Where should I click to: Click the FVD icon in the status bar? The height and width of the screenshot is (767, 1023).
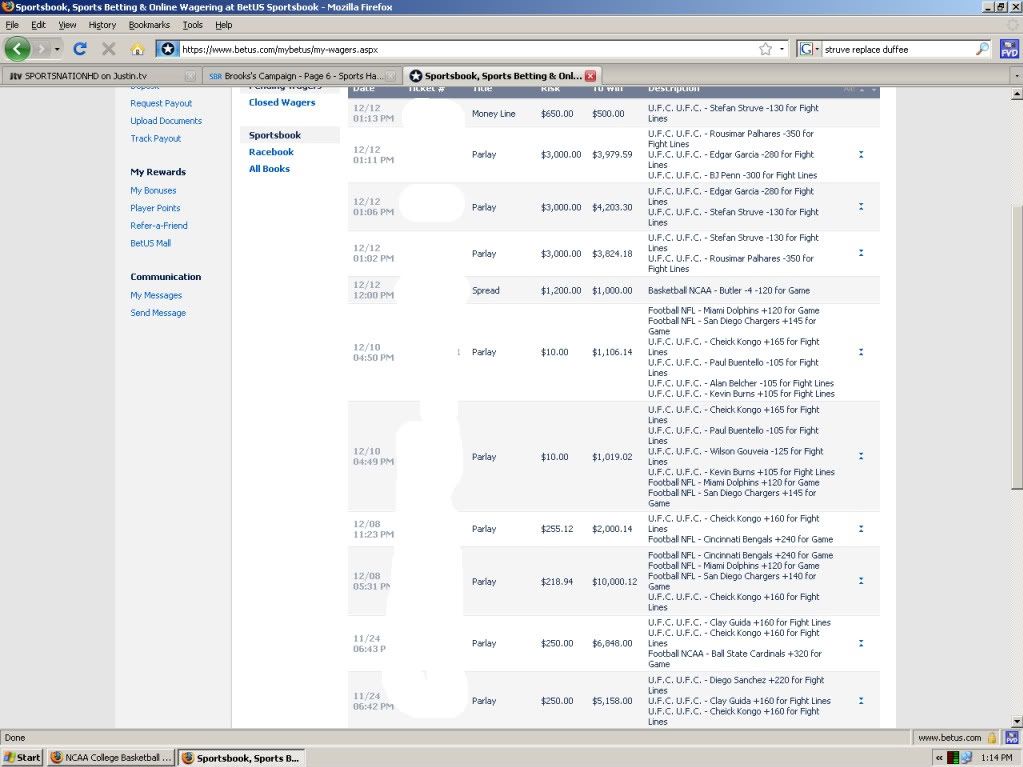(1011, 738)
